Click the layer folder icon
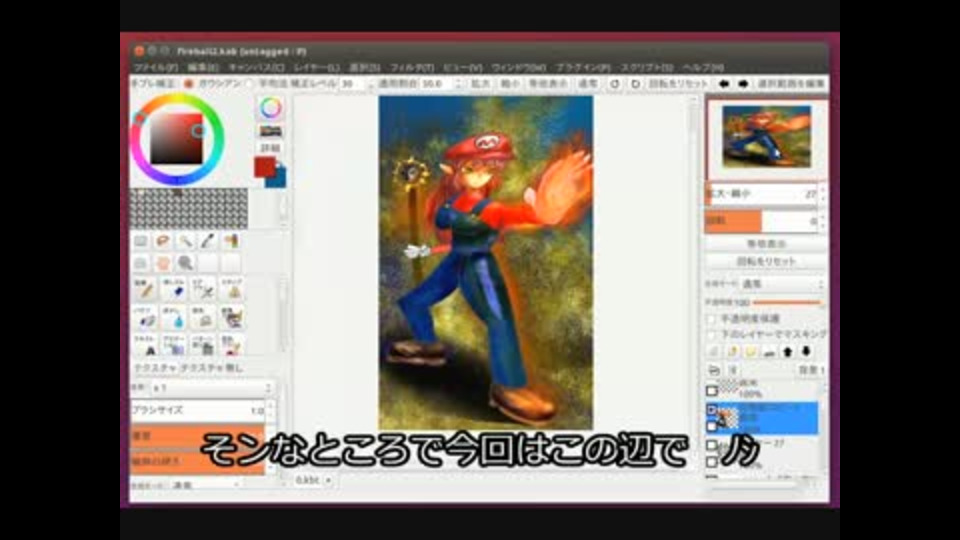960x540 pixels. tap(751, 351)
